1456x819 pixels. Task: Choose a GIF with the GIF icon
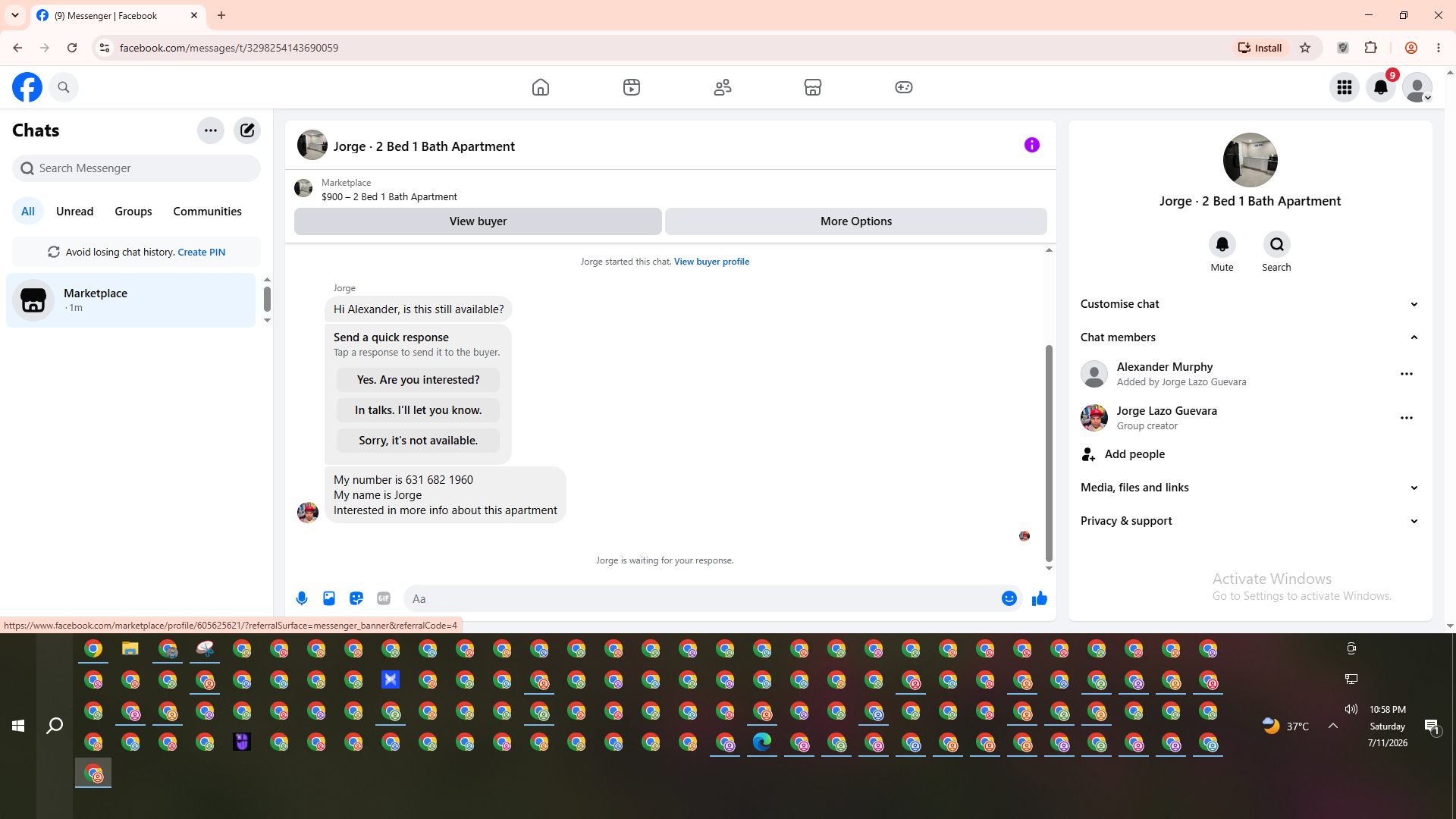point(384,598)
